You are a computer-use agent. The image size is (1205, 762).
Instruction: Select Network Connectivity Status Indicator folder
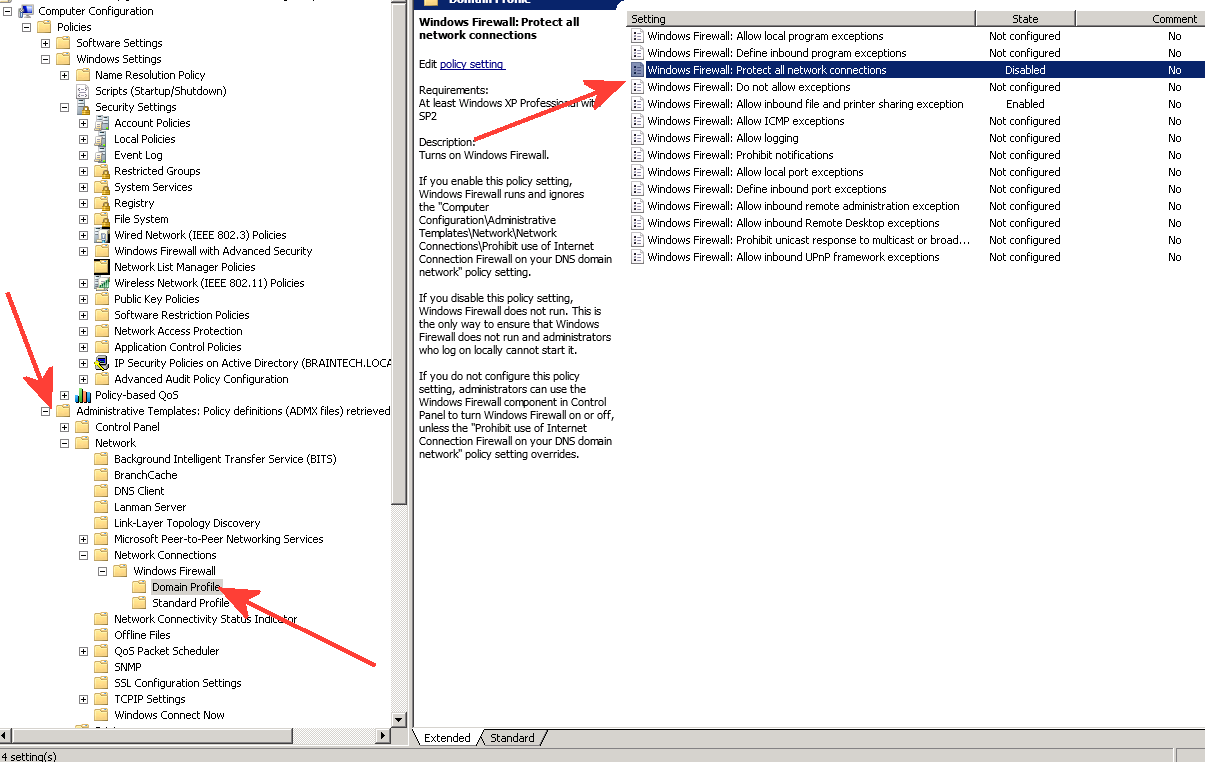click(x=205, y=619)
